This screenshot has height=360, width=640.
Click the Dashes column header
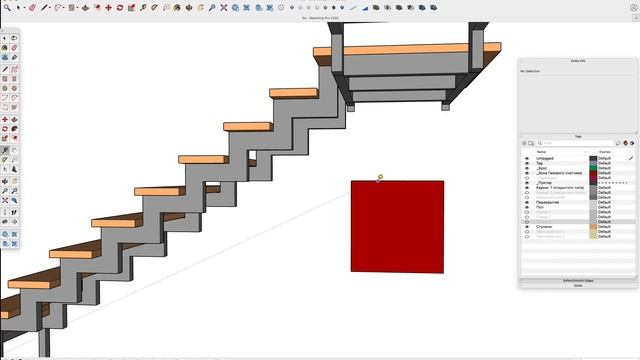(x=604, y=152)
